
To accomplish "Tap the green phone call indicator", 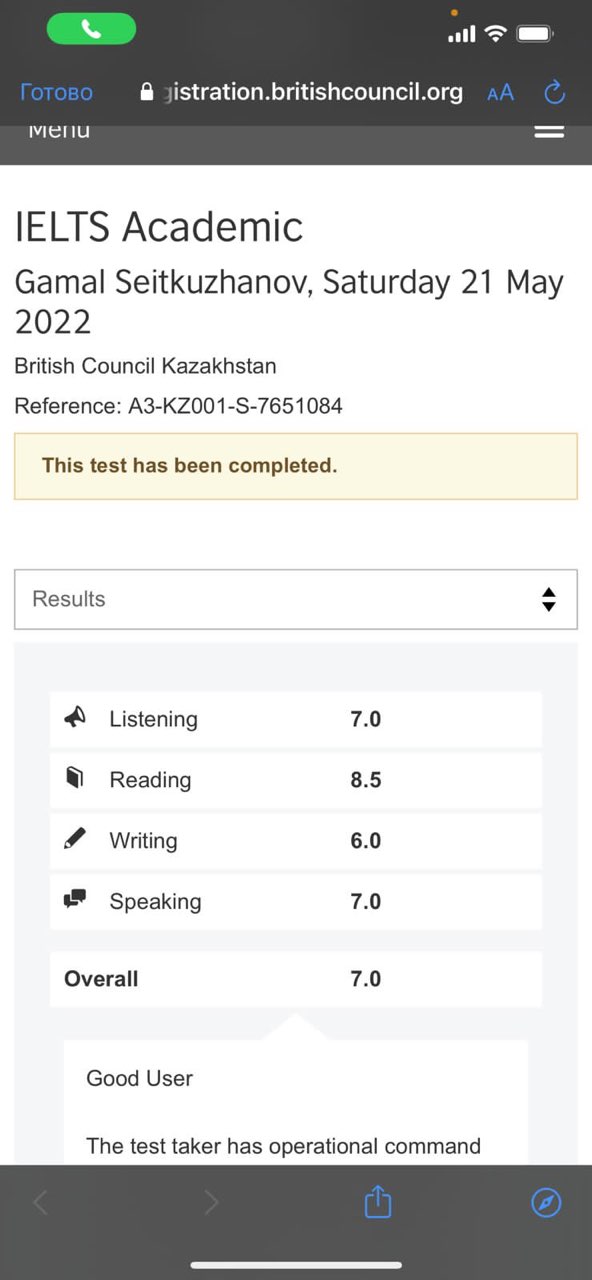I will pyautogui.click(x=91, y=30).
